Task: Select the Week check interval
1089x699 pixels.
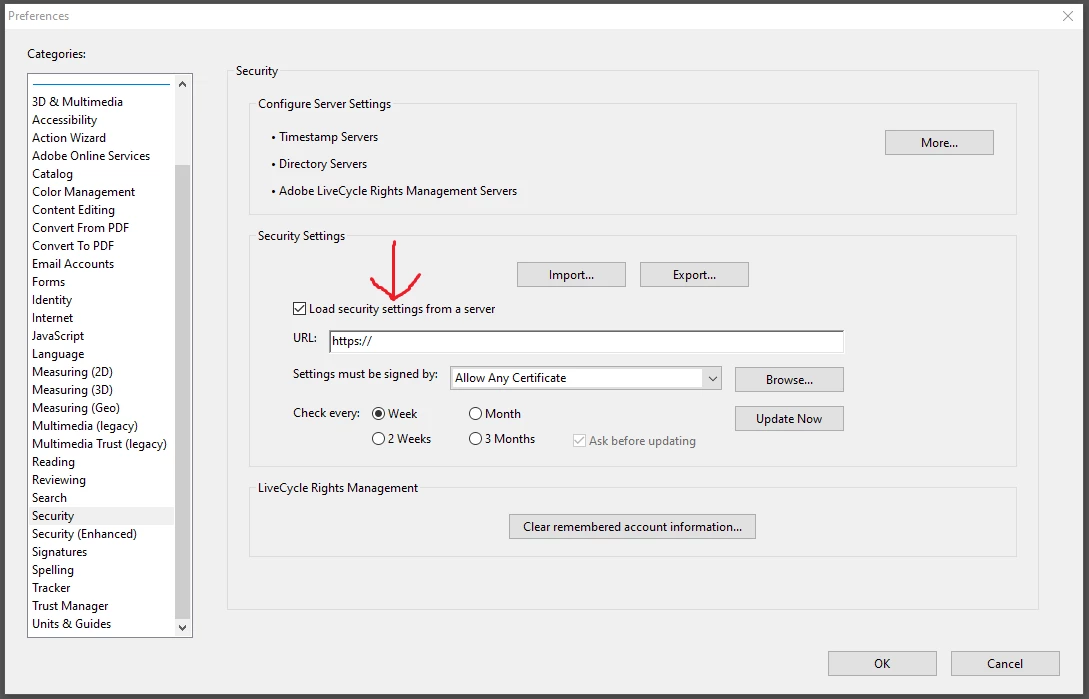Action: tap(379, 413)
